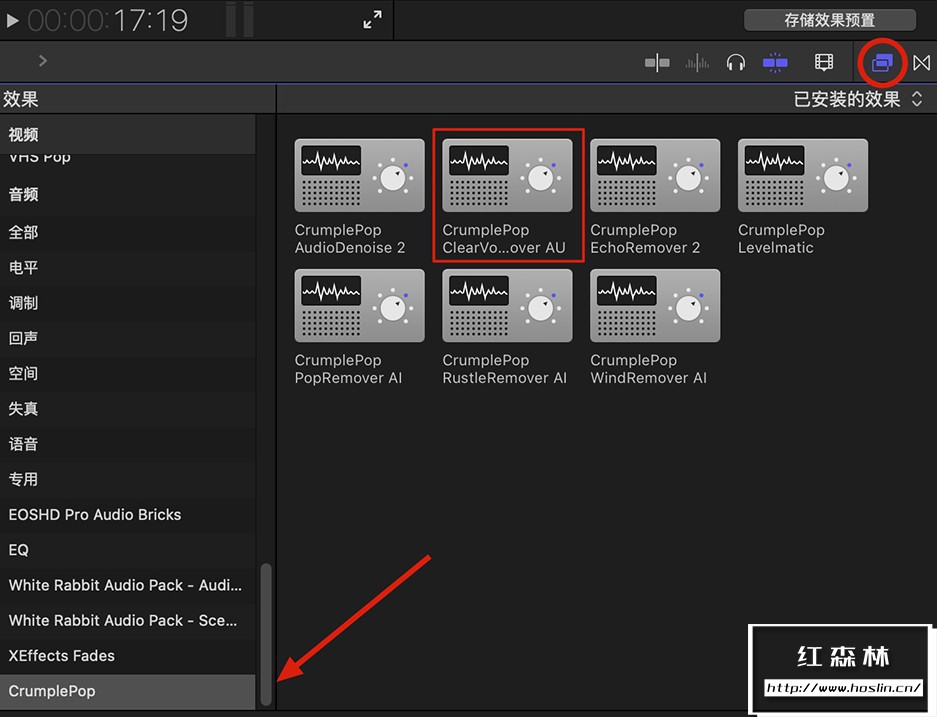Select CrumplePop WindRemover AI effect thumbnail

655,305
